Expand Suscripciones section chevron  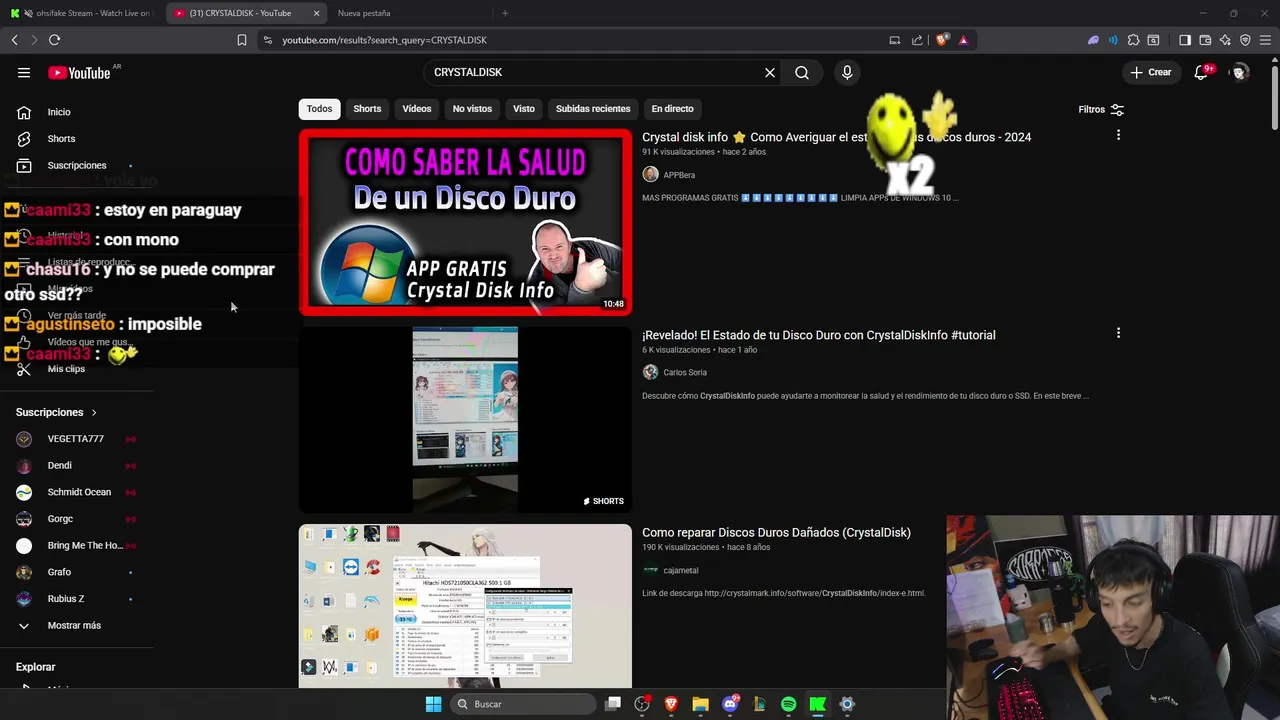tap(94, 412)
